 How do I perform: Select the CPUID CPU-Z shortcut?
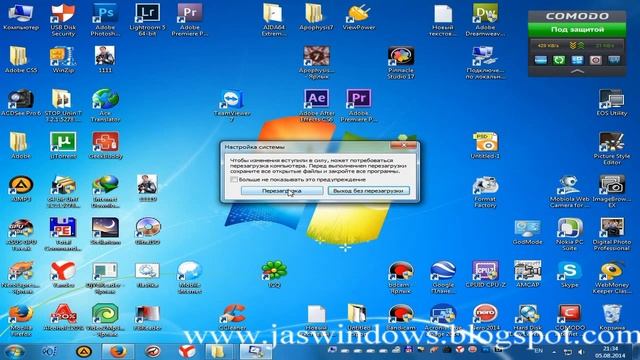[485, 274]
